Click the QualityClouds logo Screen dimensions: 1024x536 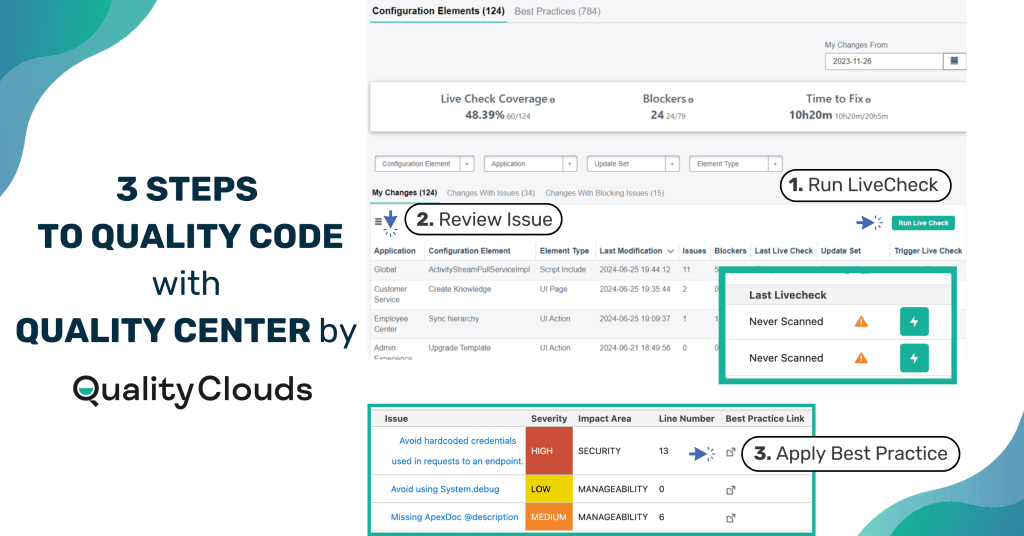click(x=193, y=390)
